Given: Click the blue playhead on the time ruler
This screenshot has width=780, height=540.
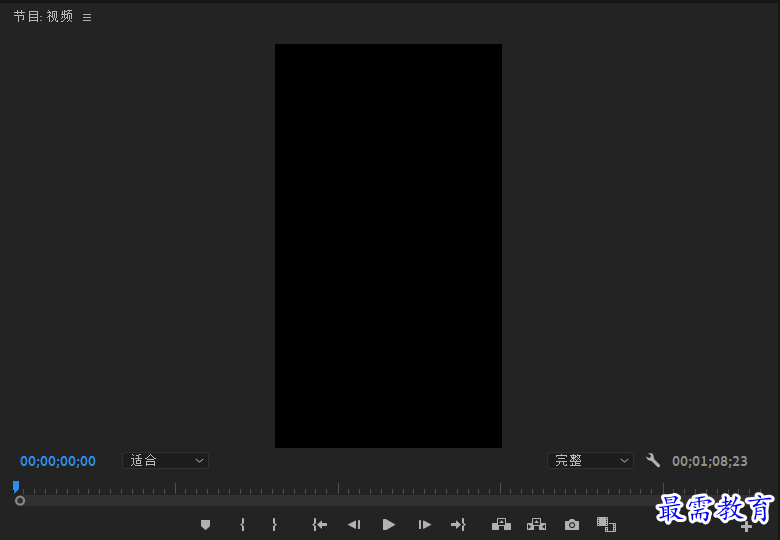Looking at the screenshot, I should 16,486.
